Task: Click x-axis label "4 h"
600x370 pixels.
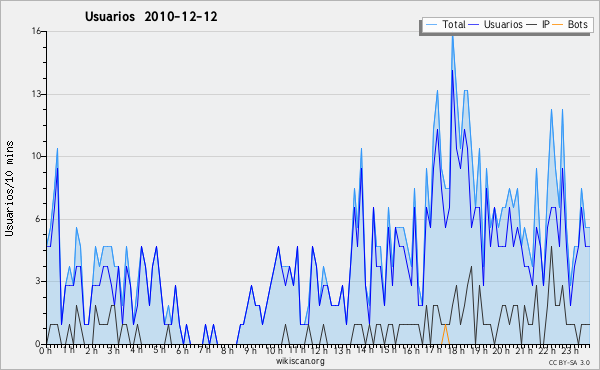Action: click(136, 350)
